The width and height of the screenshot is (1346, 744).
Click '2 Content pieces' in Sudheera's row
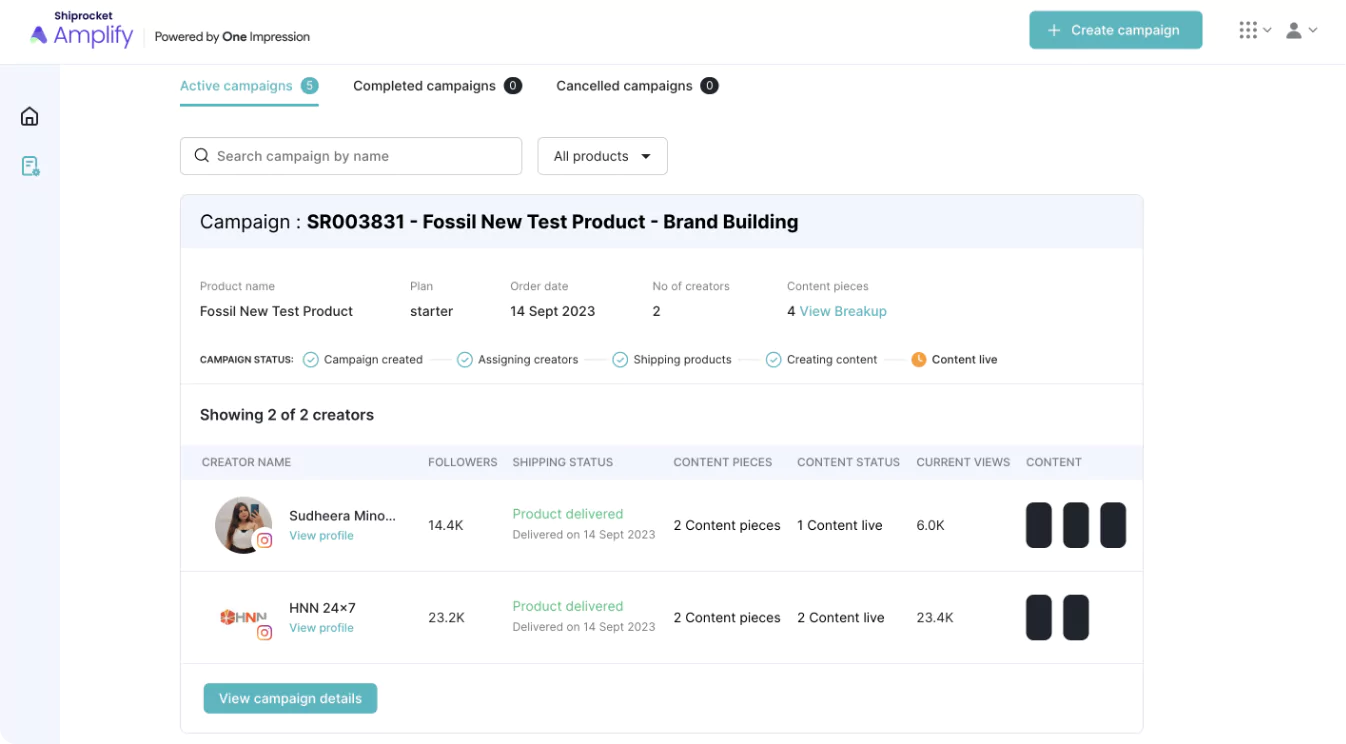click(727, 525)
